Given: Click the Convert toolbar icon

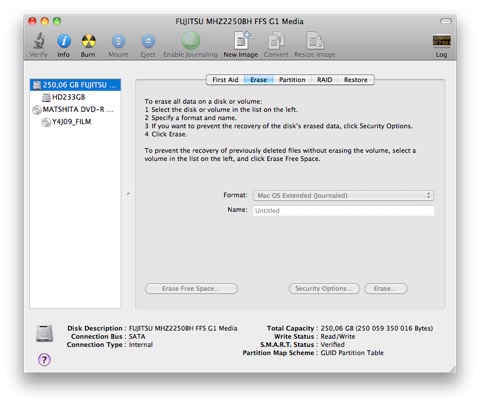Looking at the screenshot, I should 276,40.
